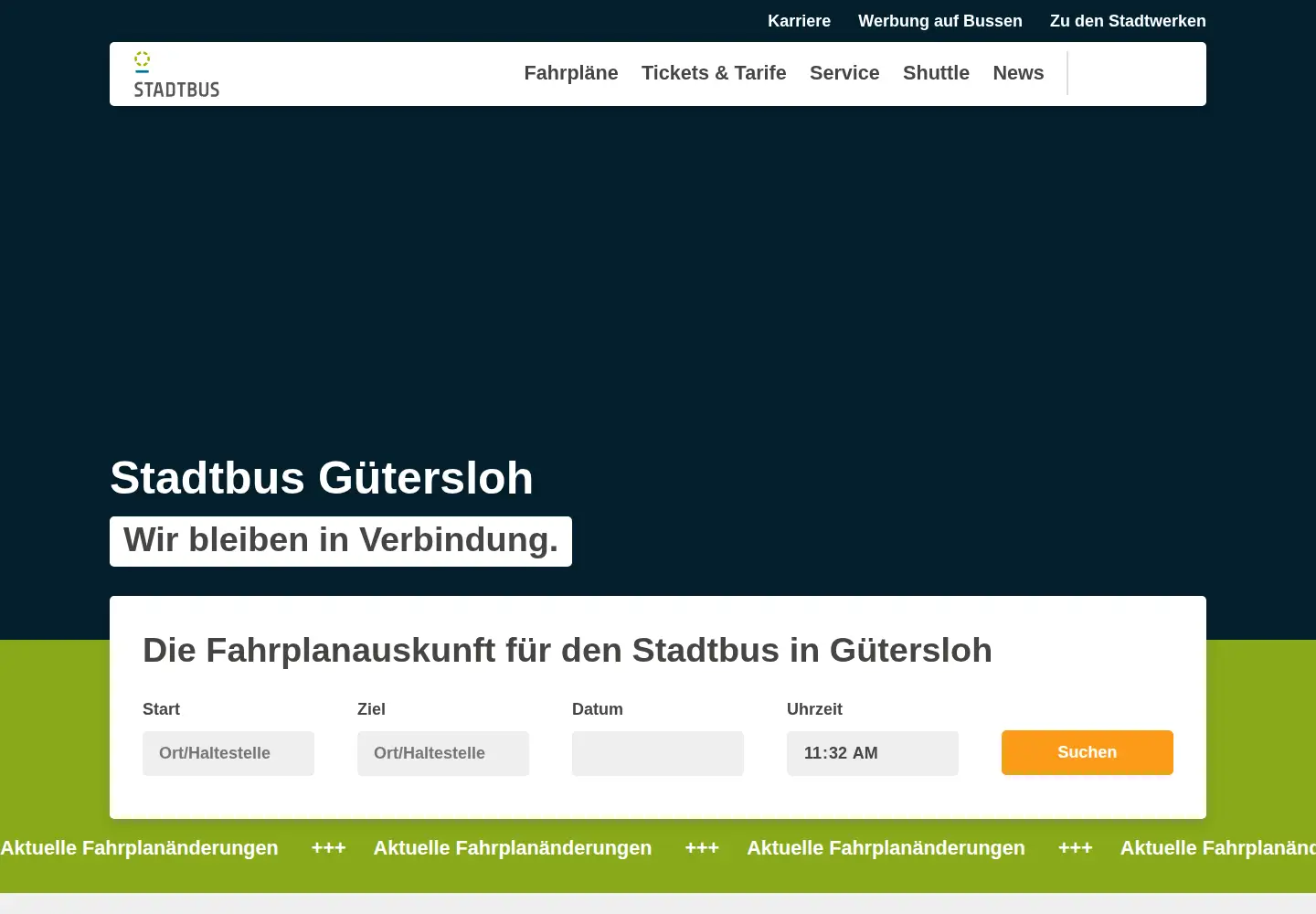This screenshot has width=1316, height=914.
Task: Open the News menu item
Action: coord(1018,73)
